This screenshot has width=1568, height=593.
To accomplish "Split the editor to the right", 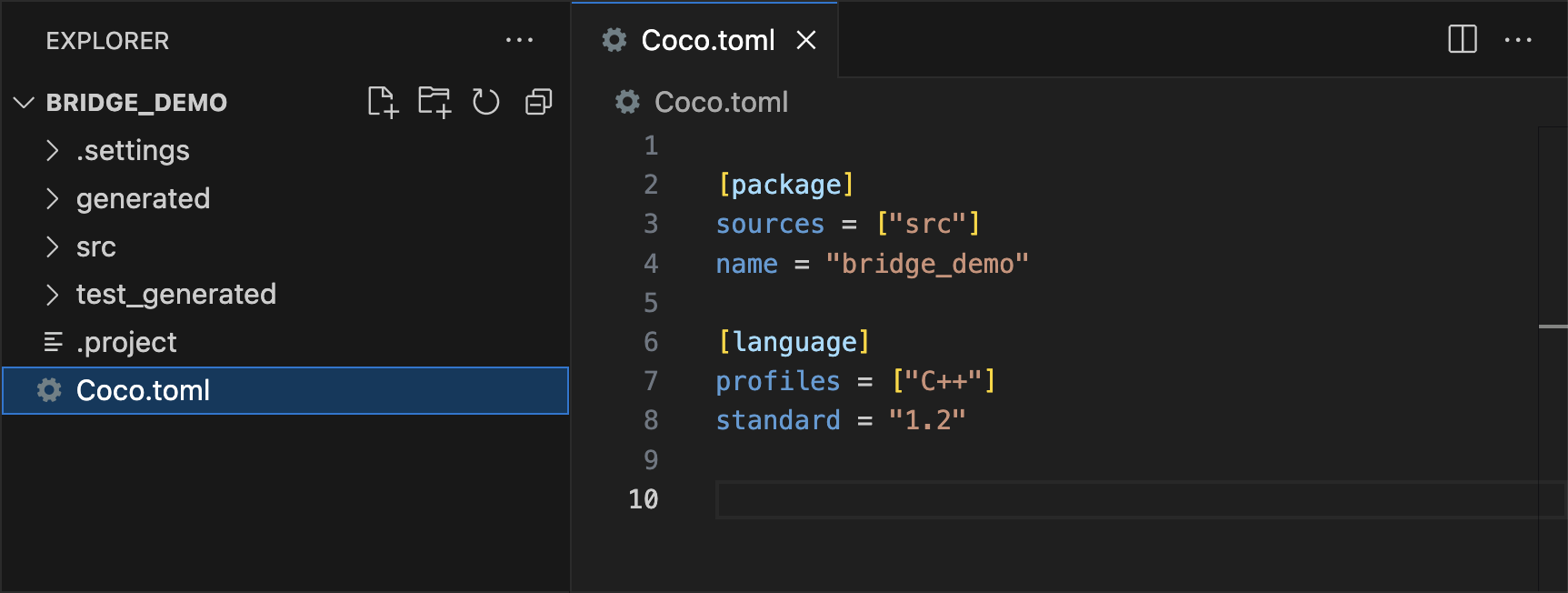I will pos(1463,39).
